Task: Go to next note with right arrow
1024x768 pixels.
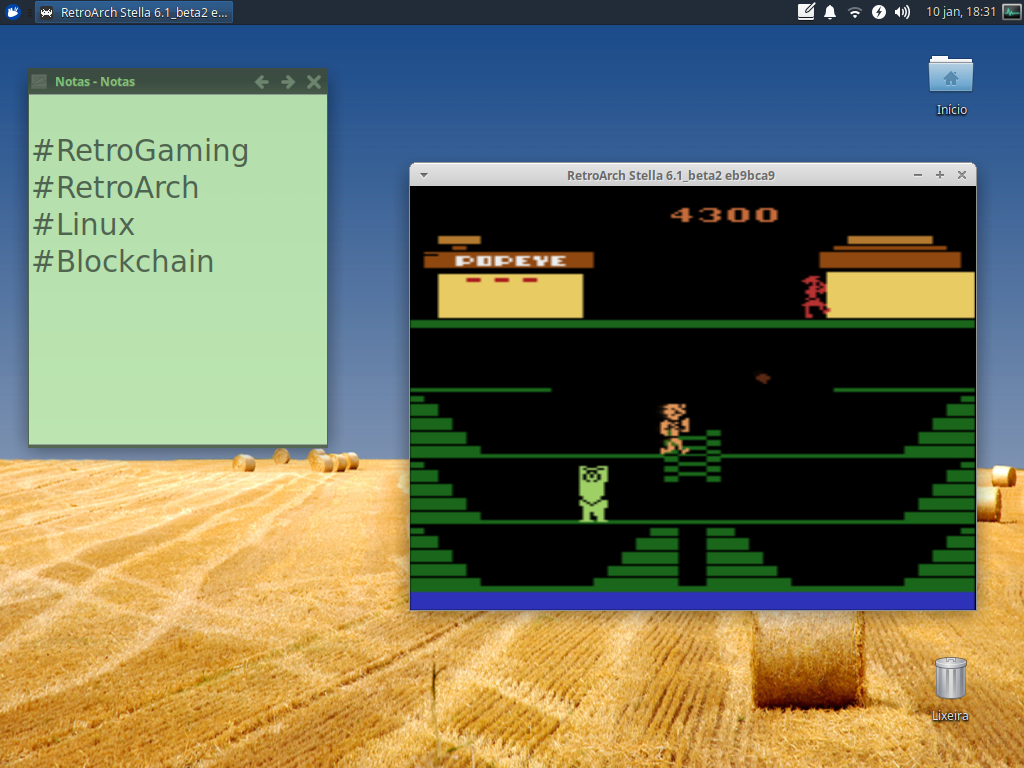Action: pos(288,82)
